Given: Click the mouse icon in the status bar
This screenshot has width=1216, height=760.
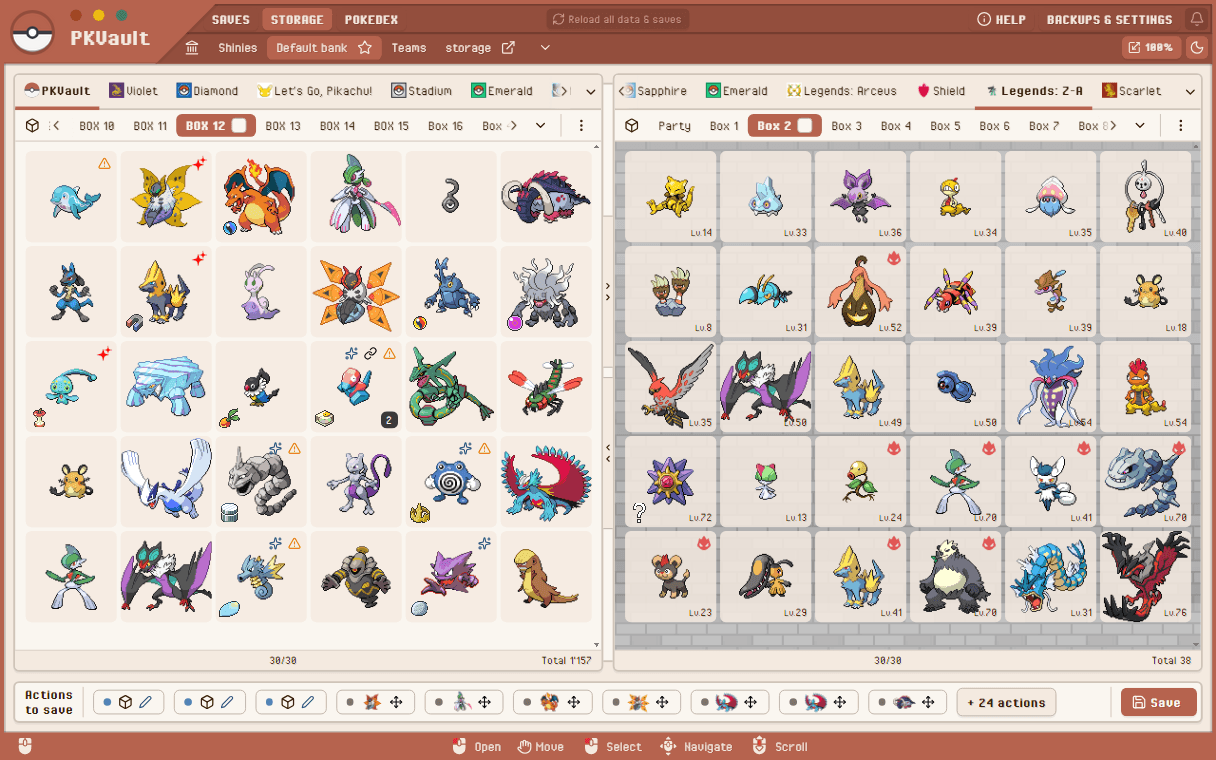Looking at the screenshot, I should (25, 746).
